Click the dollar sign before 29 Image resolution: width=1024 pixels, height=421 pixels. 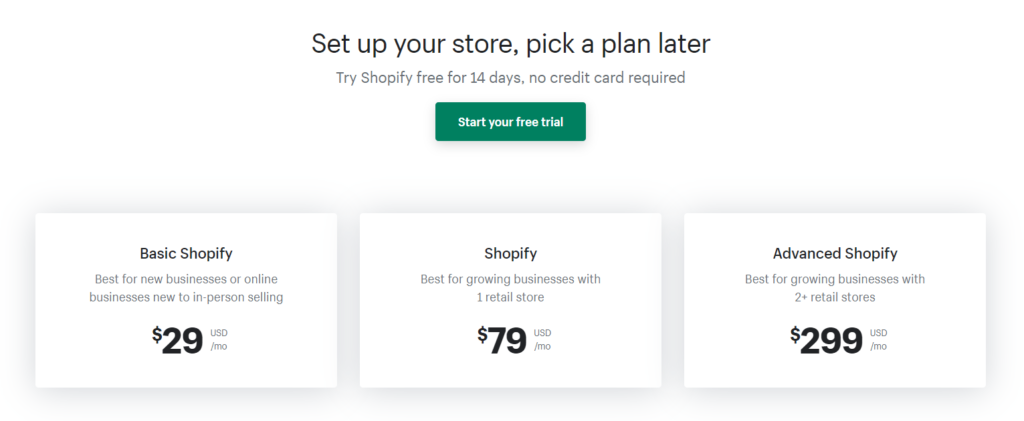157,334
